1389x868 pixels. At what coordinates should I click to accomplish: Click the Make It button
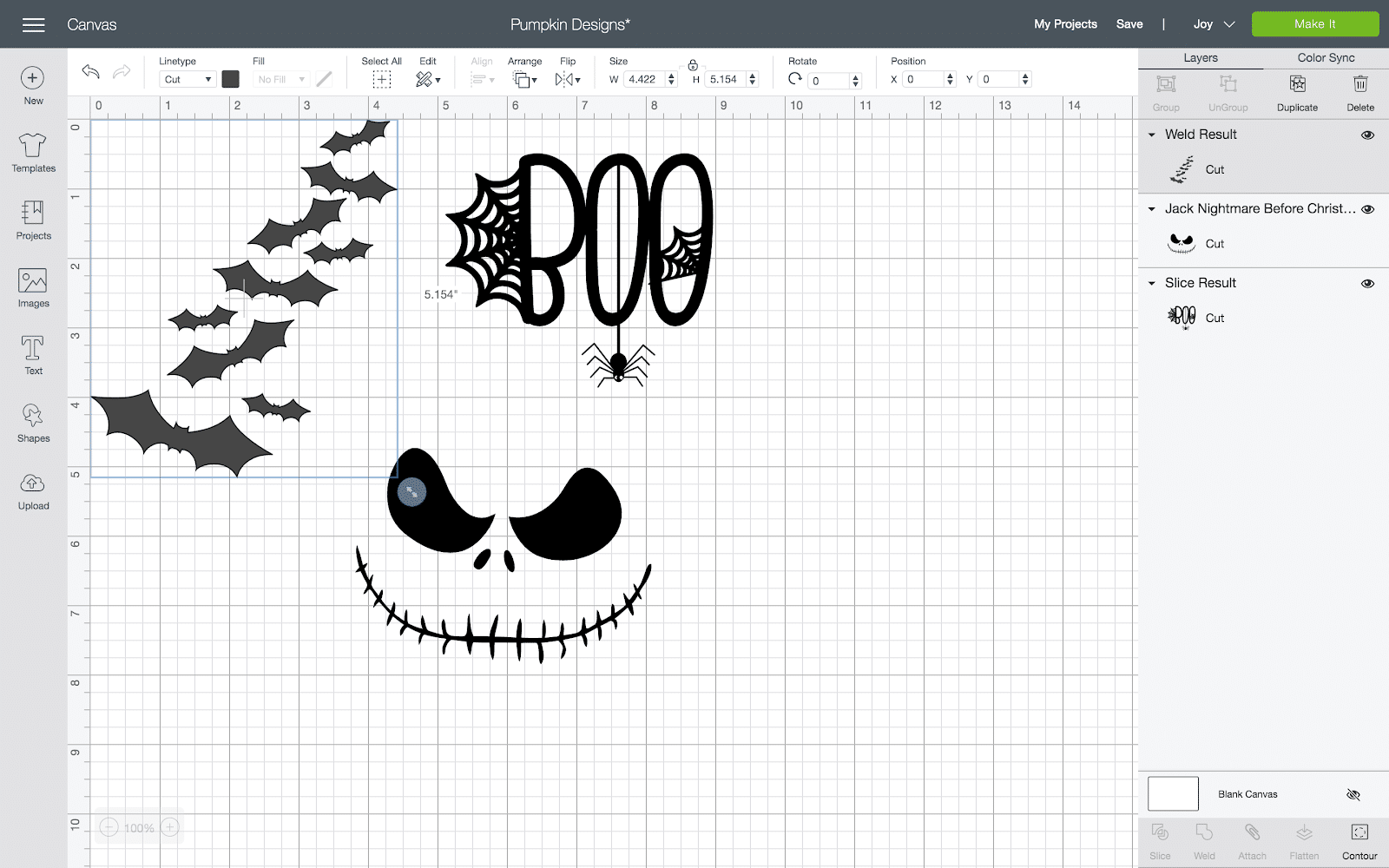pyautogui.click(x=1314, y=24)
